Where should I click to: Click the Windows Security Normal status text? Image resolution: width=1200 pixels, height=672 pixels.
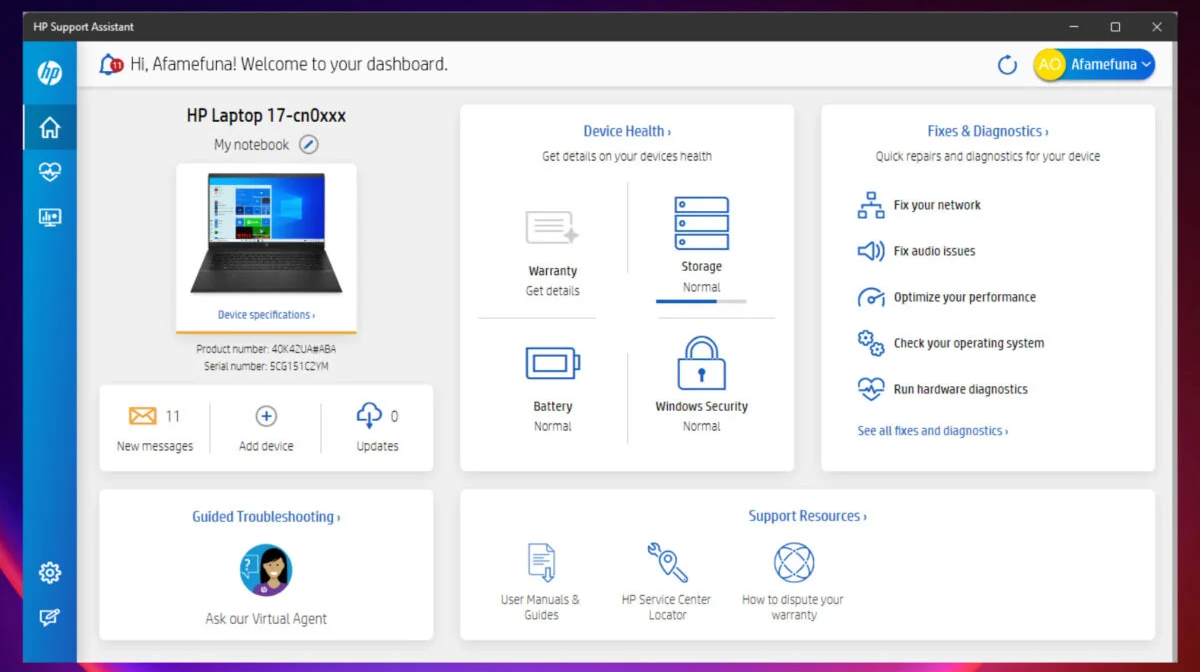pyautogui.click(x=701, y=426)
